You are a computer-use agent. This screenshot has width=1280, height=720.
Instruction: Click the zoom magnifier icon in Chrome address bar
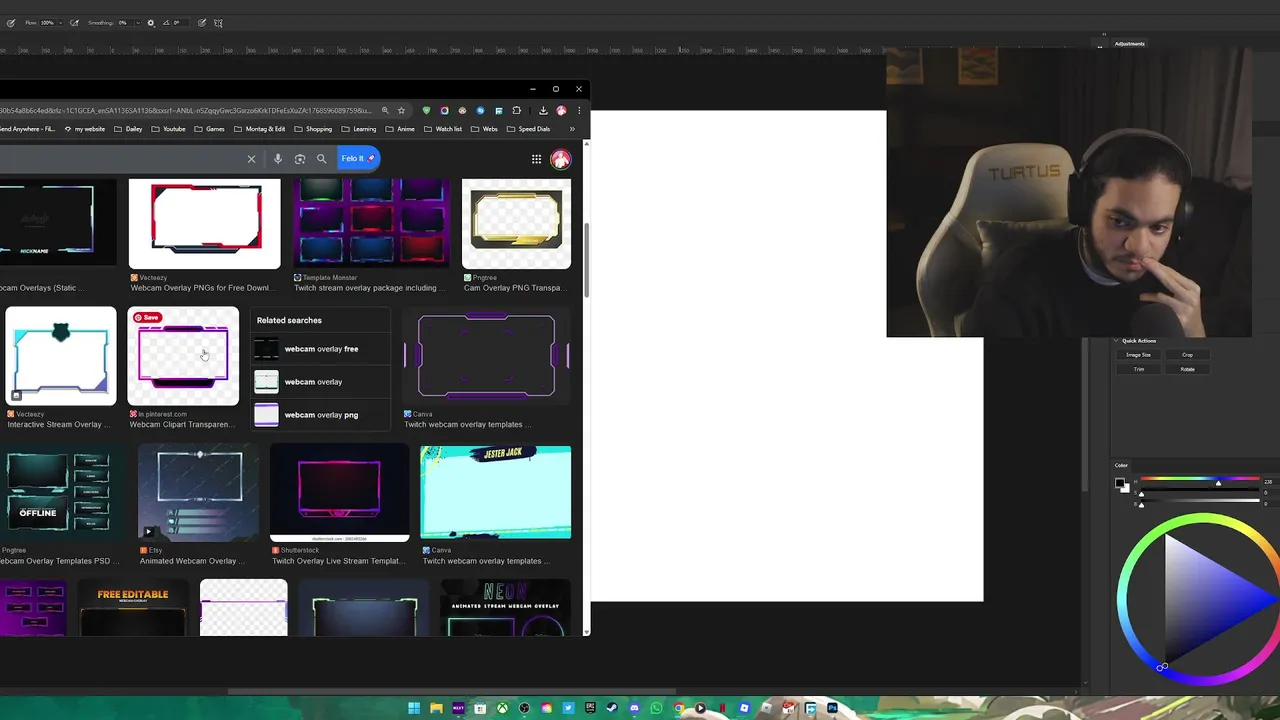(x=385, y=110)
